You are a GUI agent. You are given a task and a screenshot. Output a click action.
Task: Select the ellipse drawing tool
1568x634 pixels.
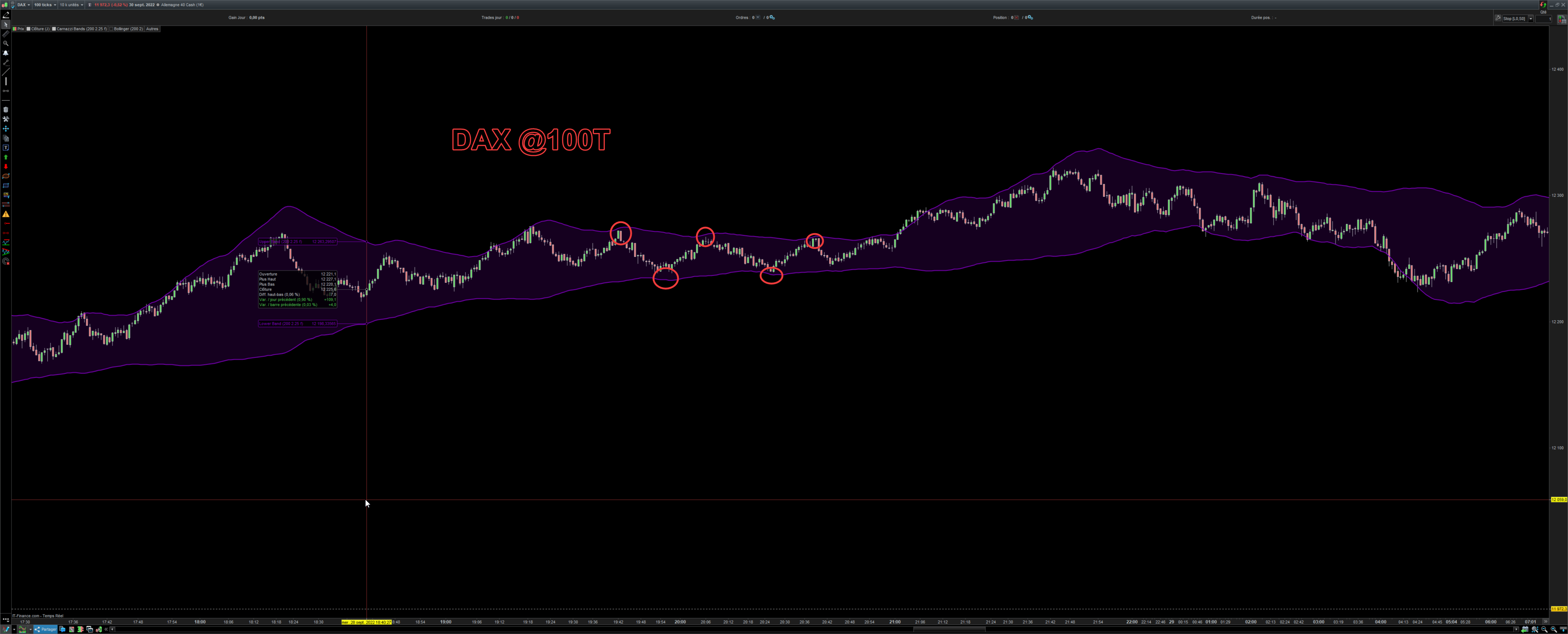pos(5,176)
